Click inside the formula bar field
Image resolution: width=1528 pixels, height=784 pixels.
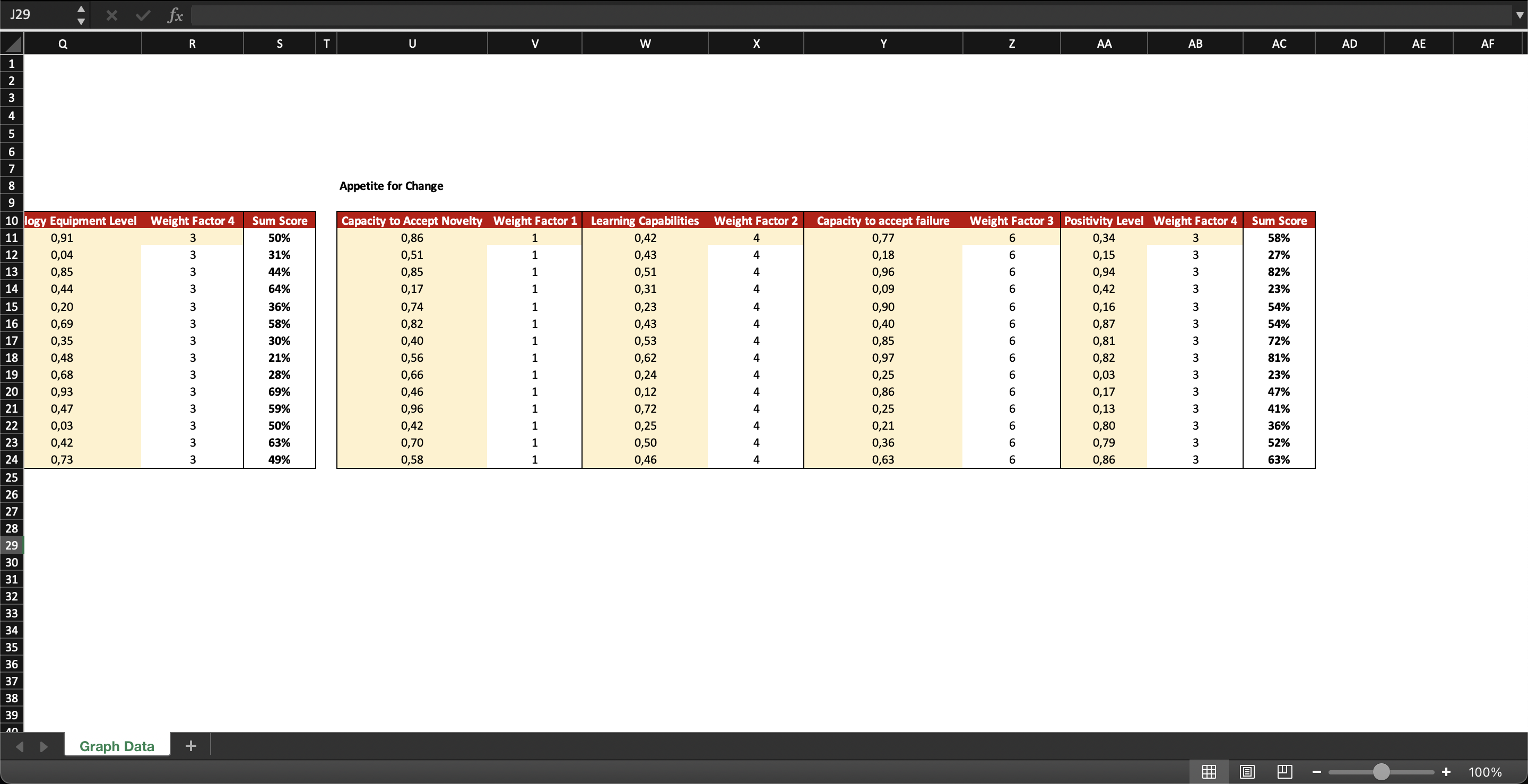pos(851,15)
